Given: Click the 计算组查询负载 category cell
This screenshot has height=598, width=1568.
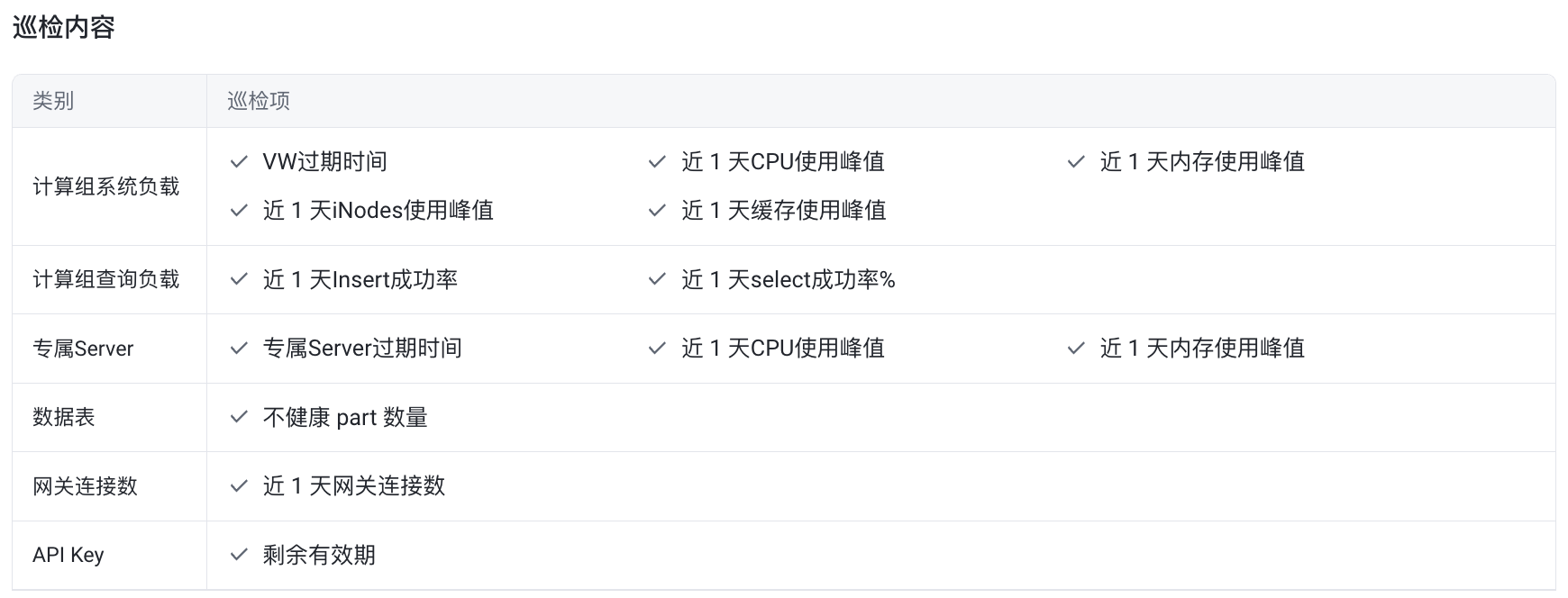Looking at the screenshot, I should (109, 280).
